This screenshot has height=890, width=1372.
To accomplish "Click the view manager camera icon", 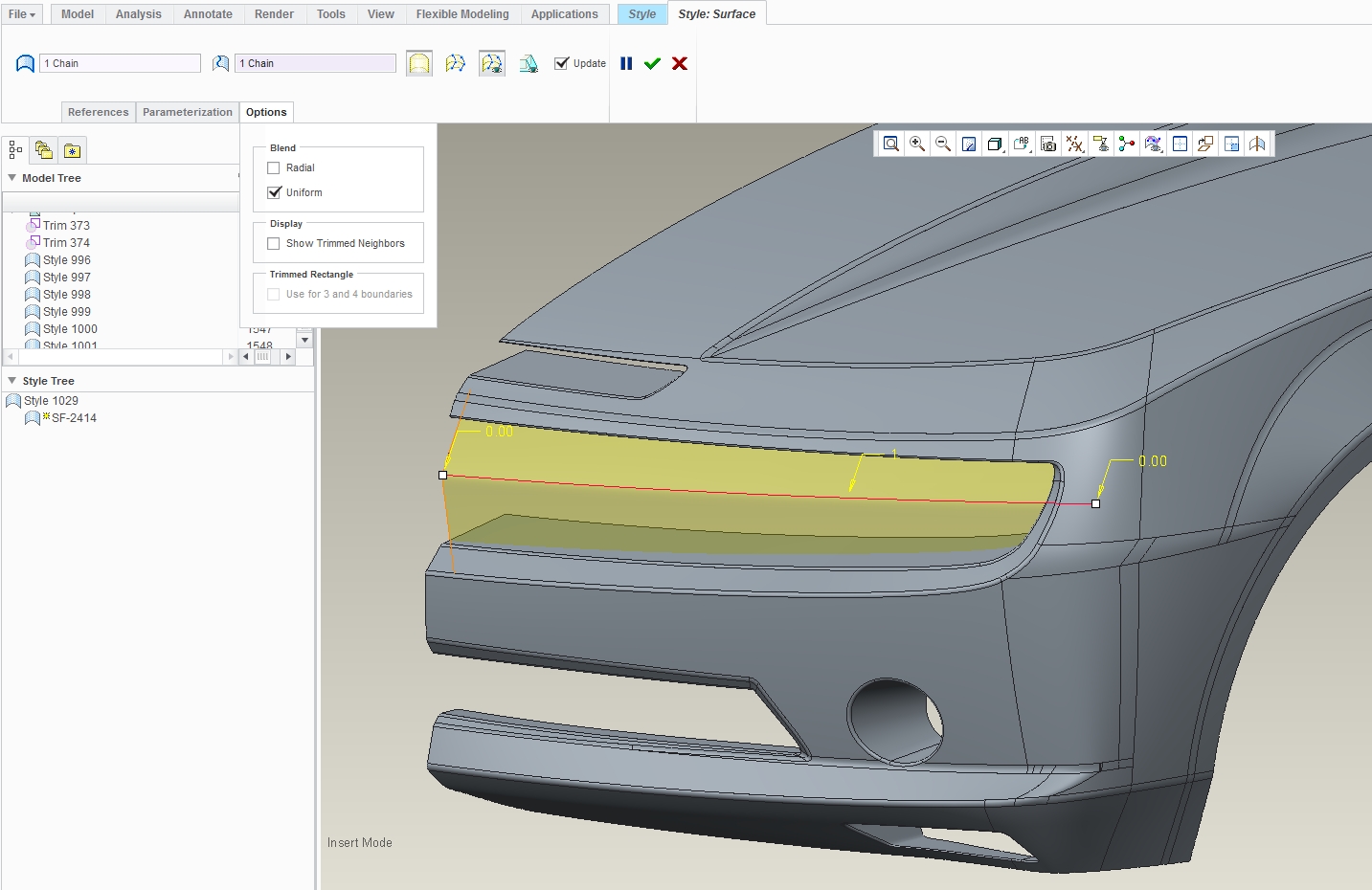I will pos(1048,144).
